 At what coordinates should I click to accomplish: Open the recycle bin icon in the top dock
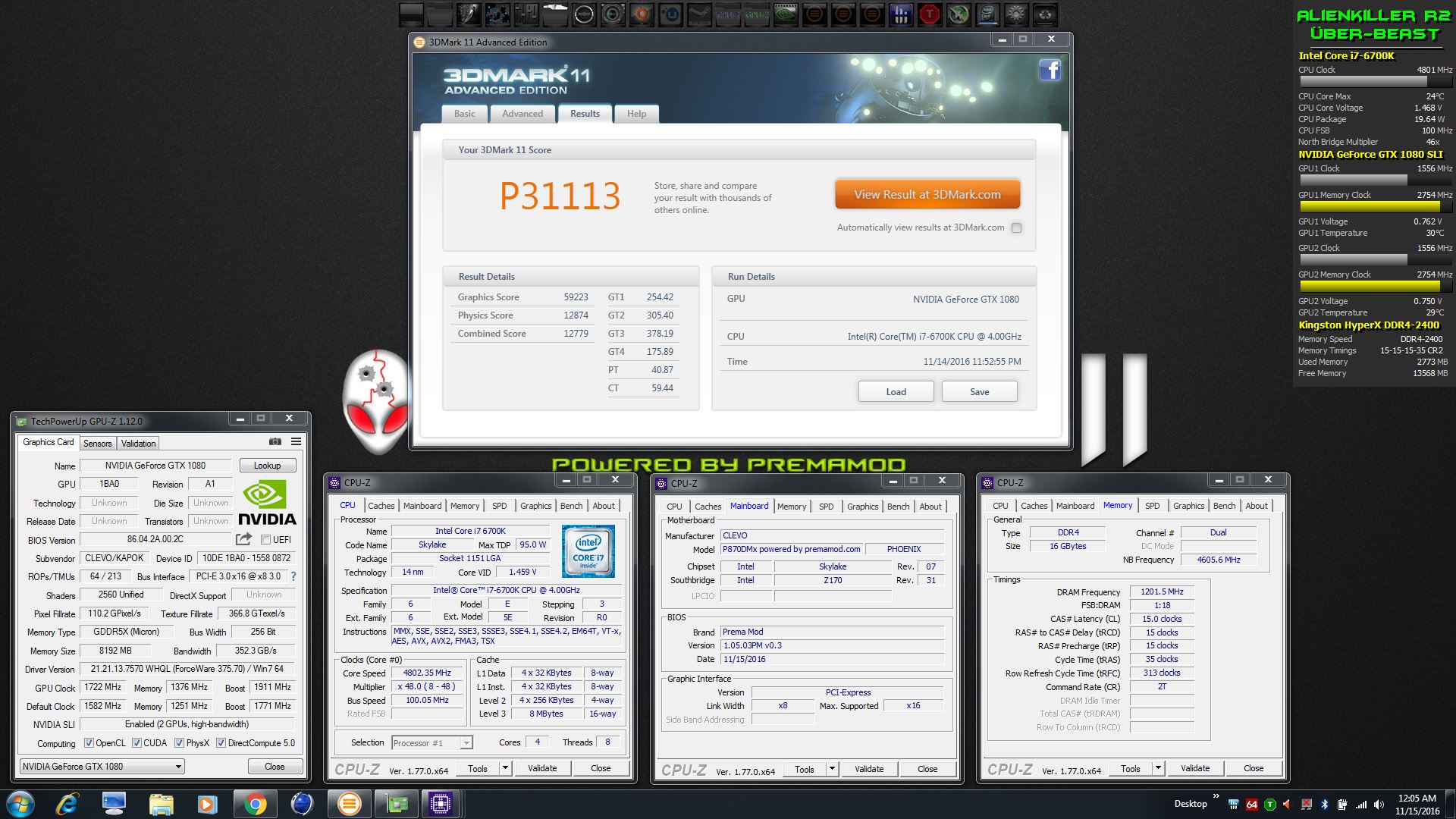[1045, 14]
